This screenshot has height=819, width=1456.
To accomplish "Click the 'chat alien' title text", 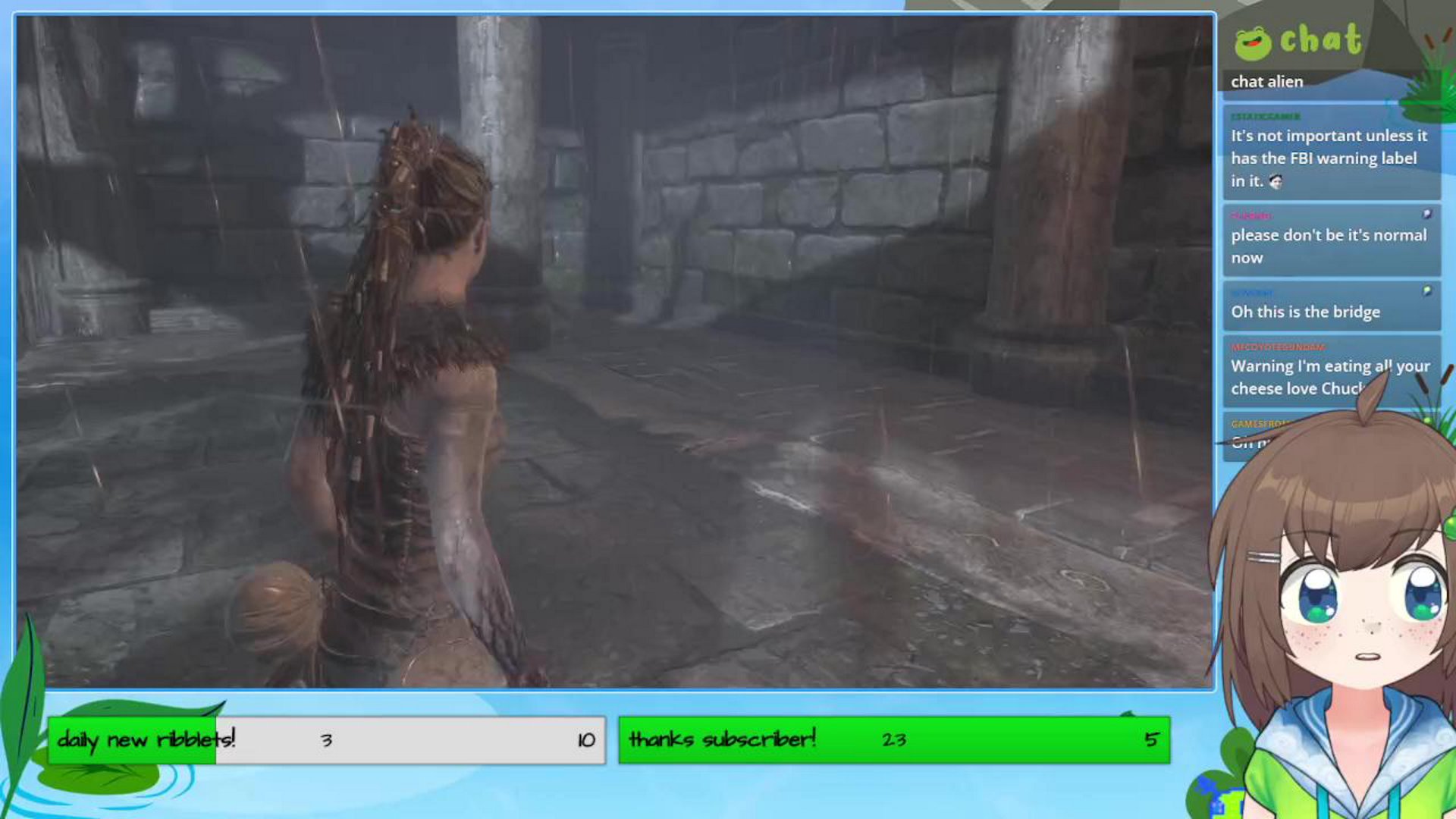I will coord(1266,82).
